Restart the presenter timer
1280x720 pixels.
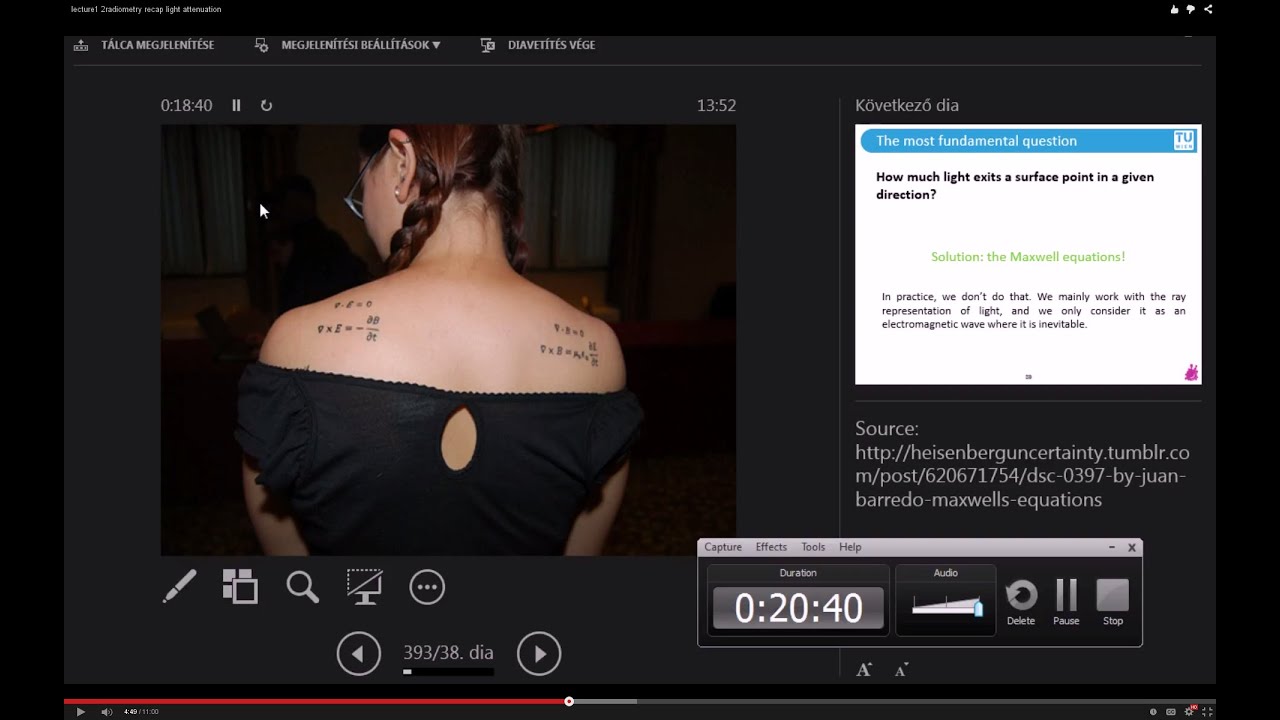coord(266,105)
